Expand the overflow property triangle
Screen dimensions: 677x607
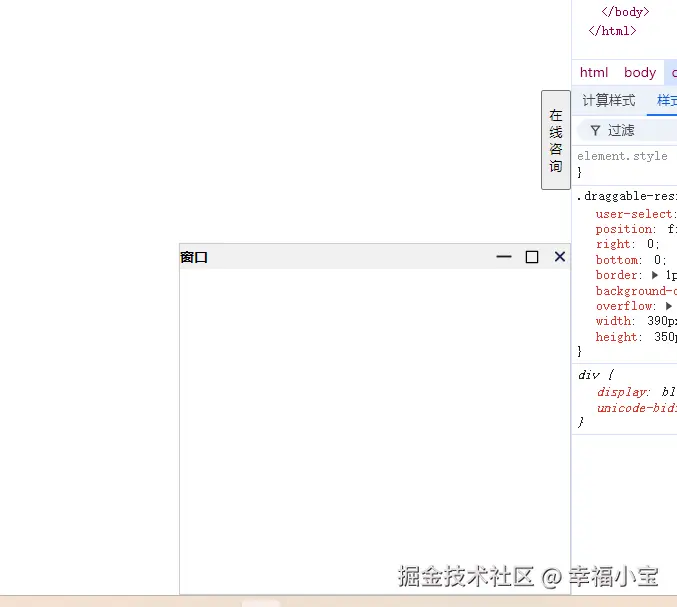click(x=669, y=306)
